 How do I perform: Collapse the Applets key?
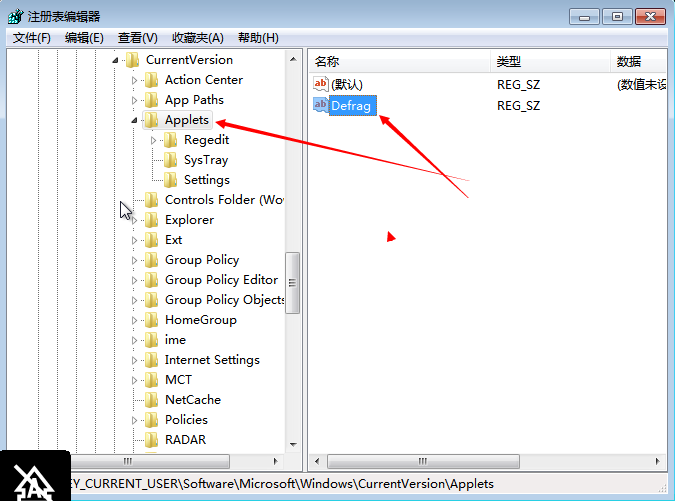(x=134, y=121)
